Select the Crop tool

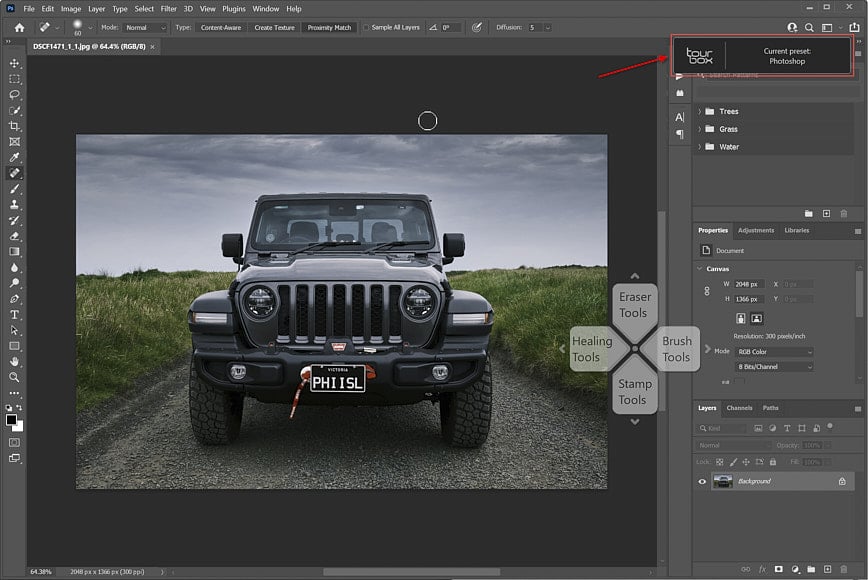pos(14,126)
